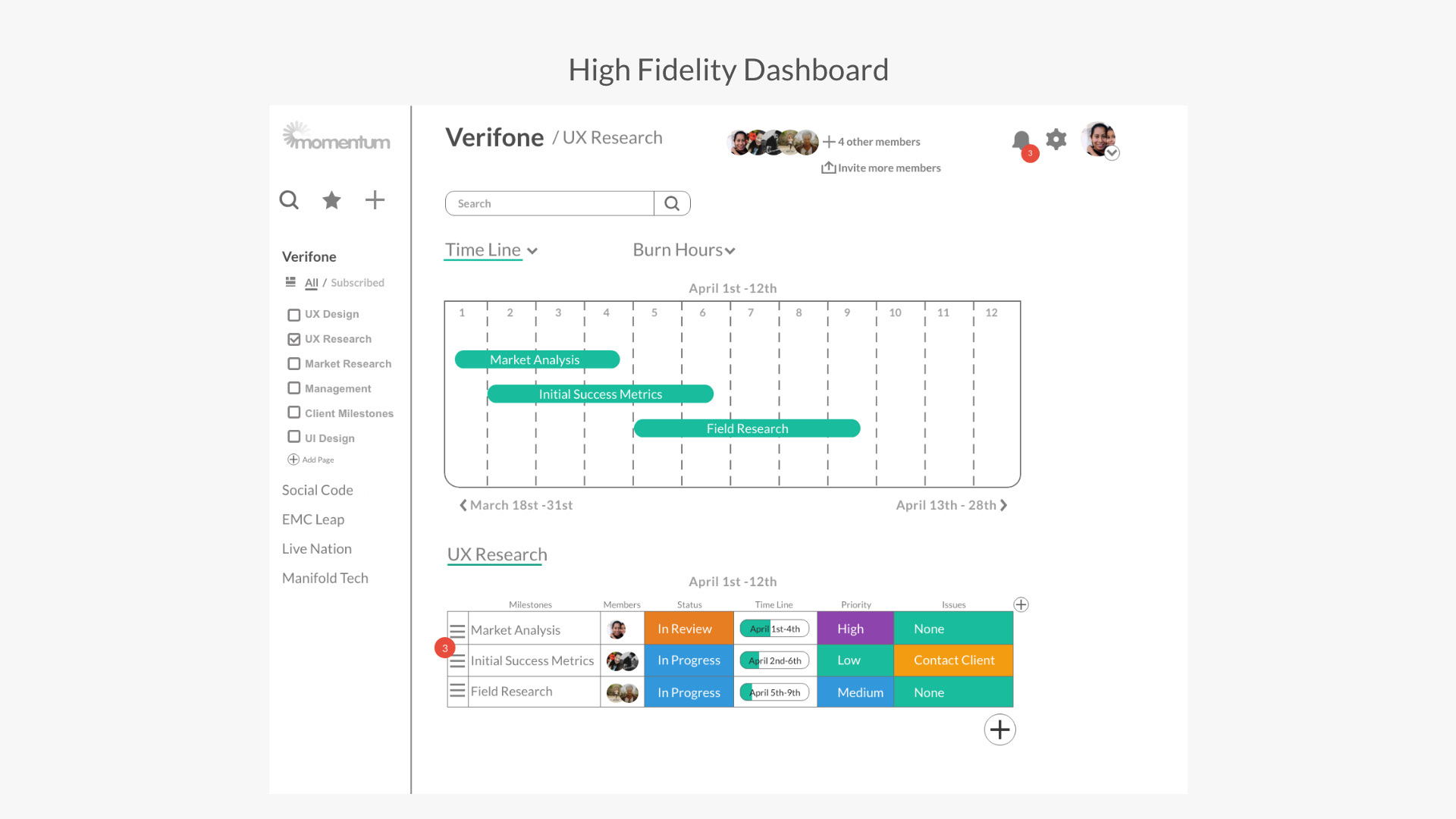Click the user profile avatar
The width and height of the screenshot is (1456, 819).
[x=1098, y=139]
